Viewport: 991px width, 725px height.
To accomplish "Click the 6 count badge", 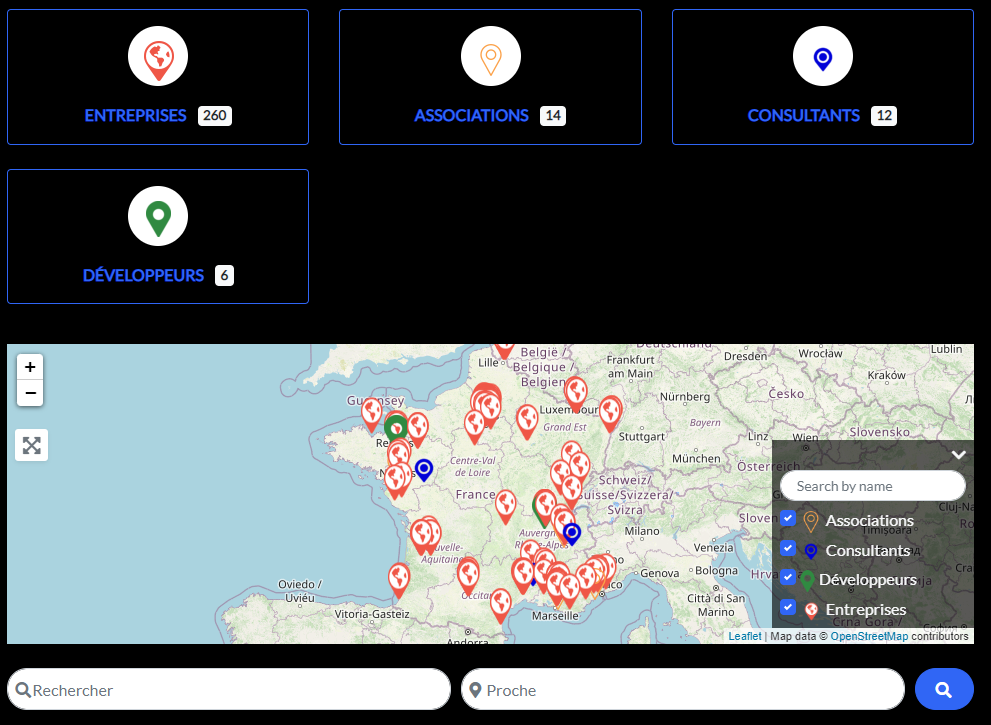I will pos(224,276).
